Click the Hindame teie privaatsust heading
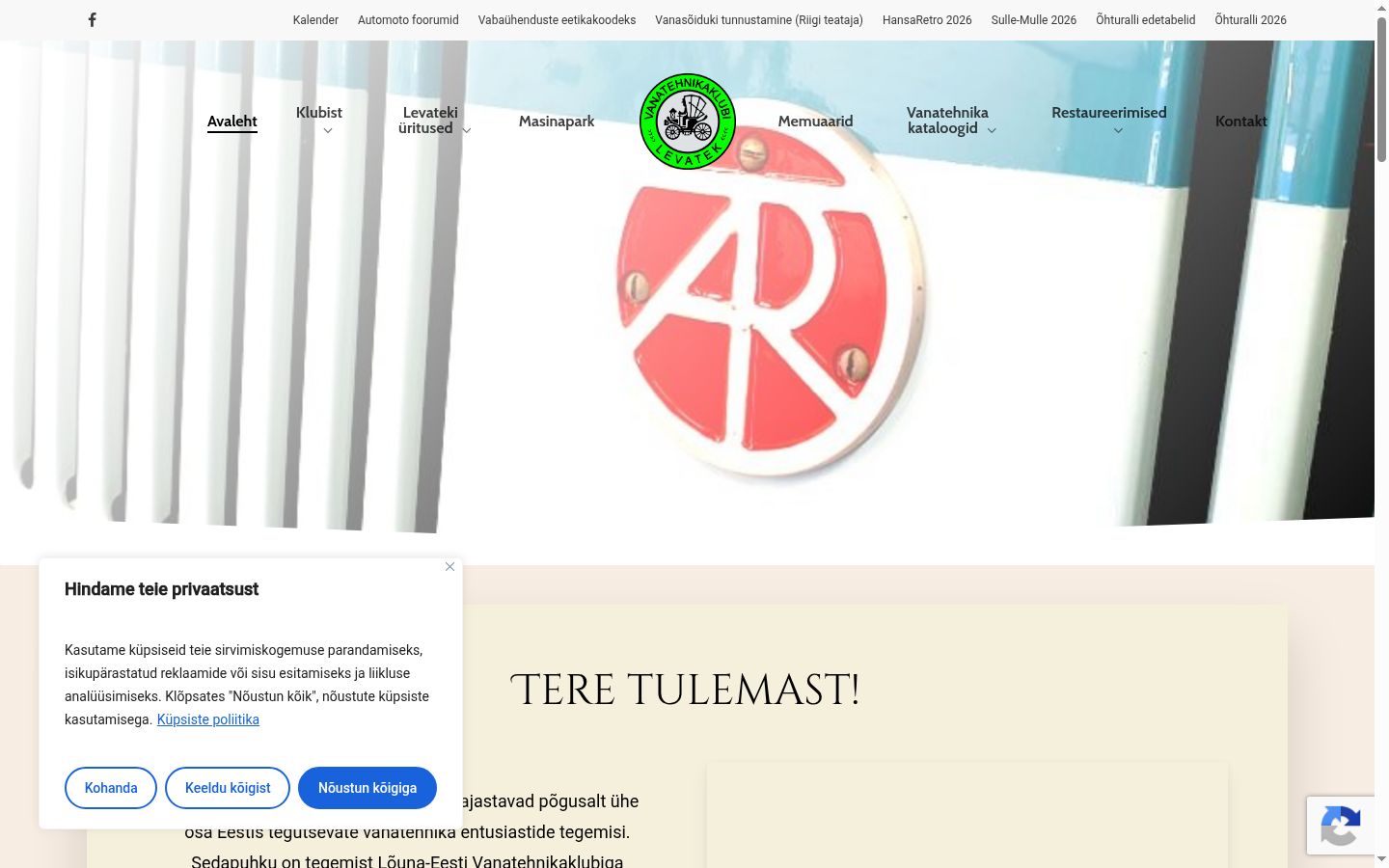The height and width of the screenshot is (868, 1389). 161,589
